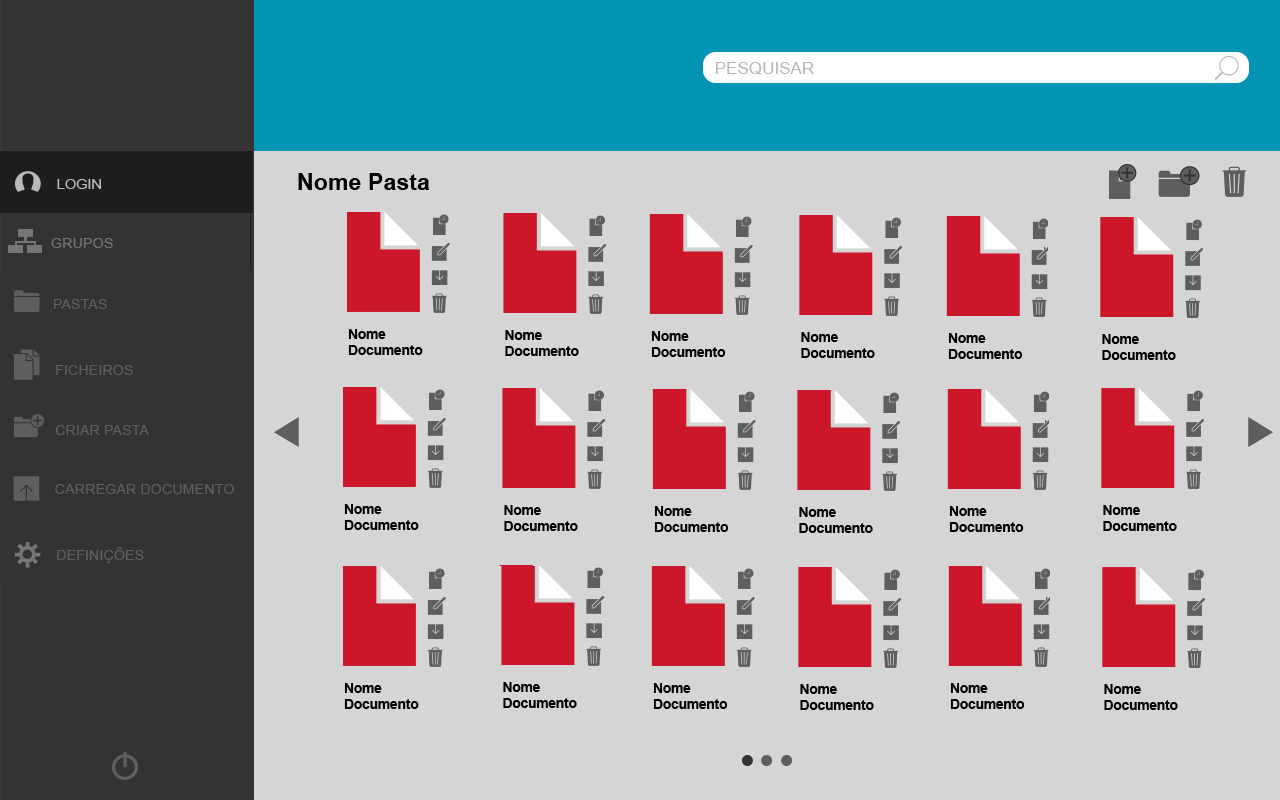This screenshot has height=800, width=1280.
Task: Click the large trash icon in folder header
Action: (x=1234, y=182)
